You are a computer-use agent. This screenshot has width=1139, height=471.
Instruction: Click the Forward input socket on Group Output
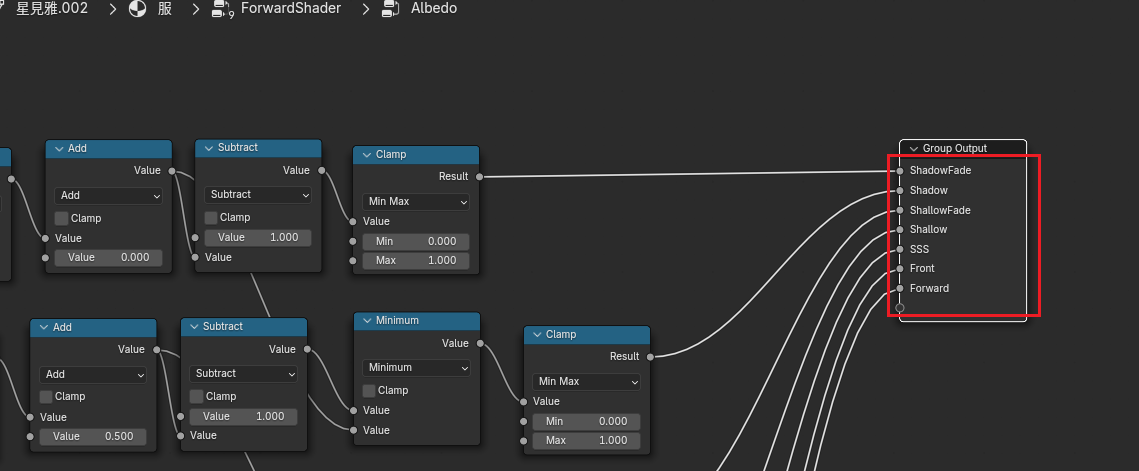point(900,288)
